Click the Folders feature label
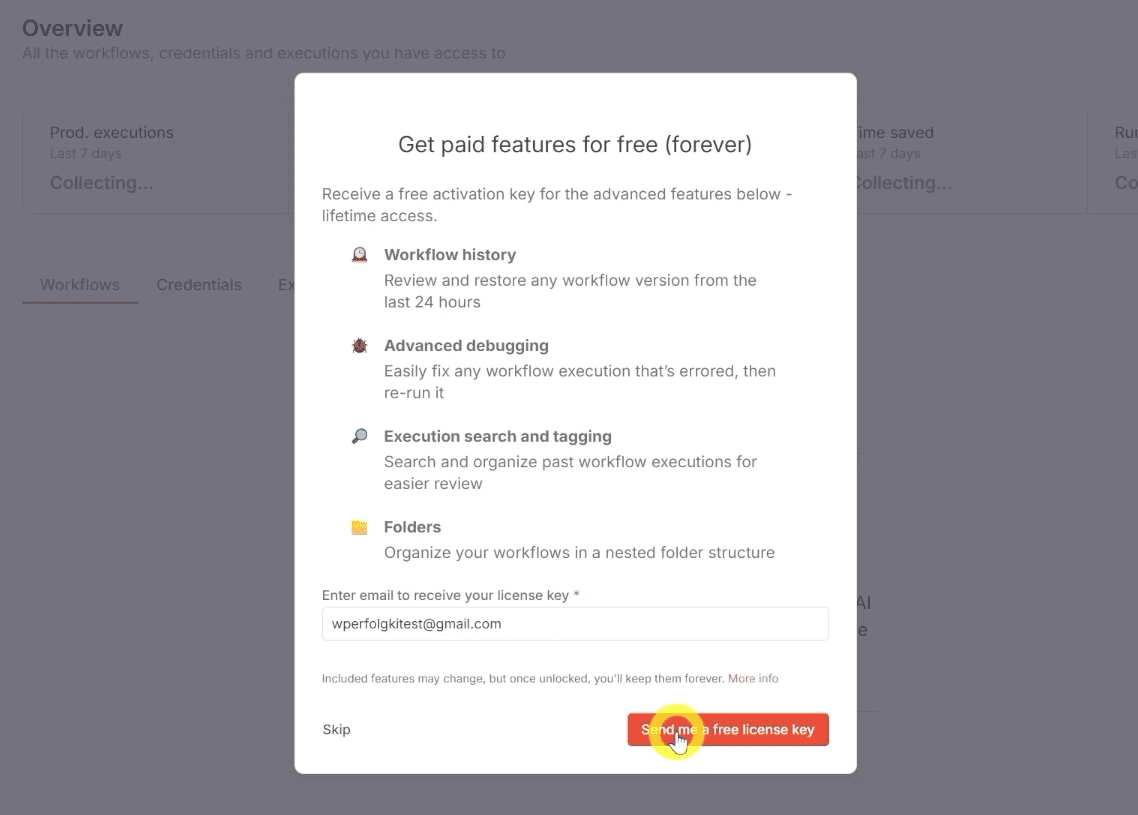Screen dimensions: 1138x815 click(412, 526)
